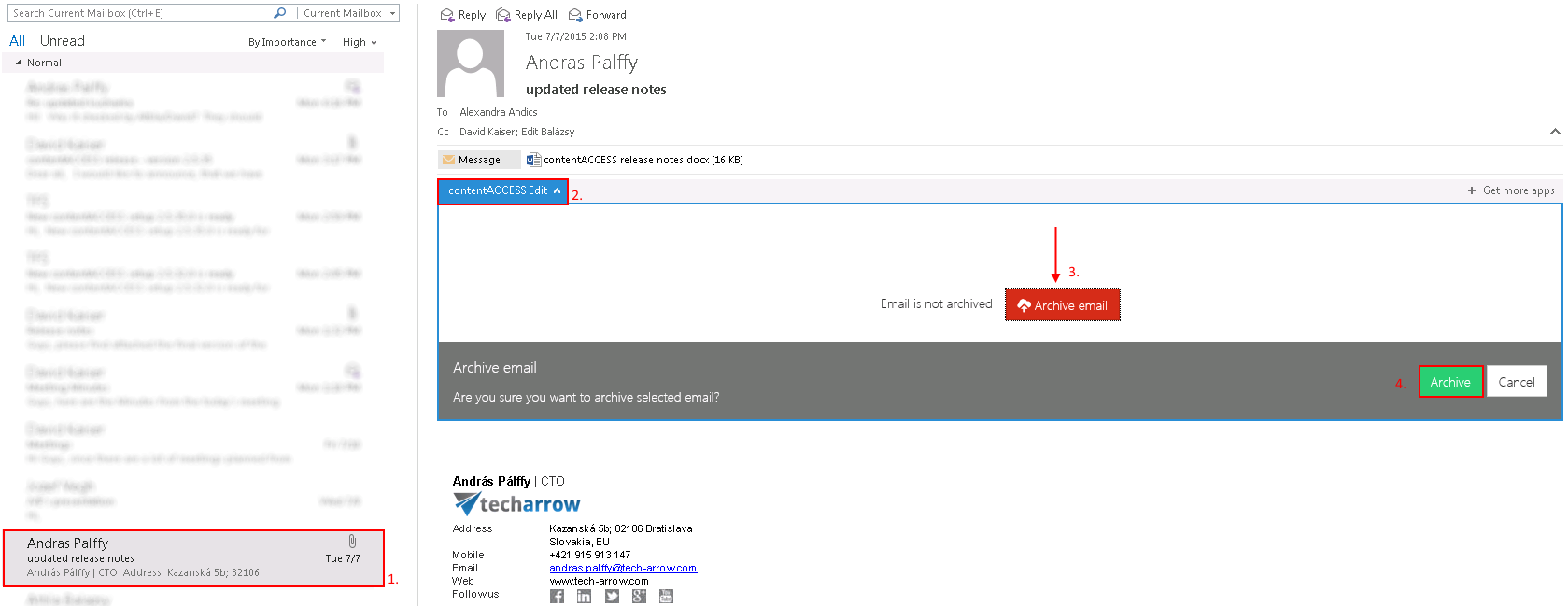The image size is (1568, 606).
Task: Cancel the archive confirmation
Action: point(1517,382)
